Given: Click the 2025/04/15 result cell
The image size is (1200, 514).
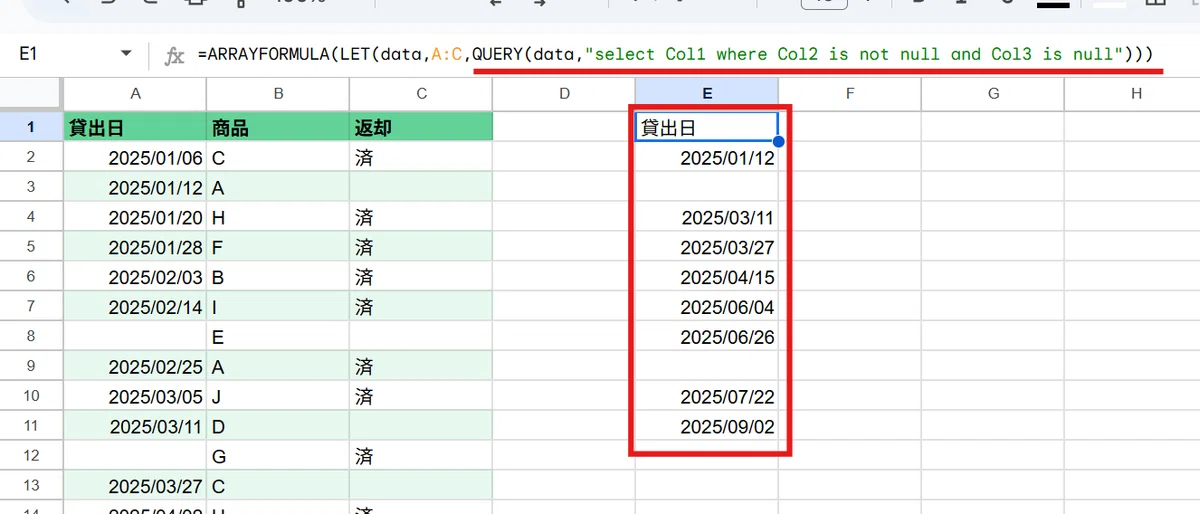Looking at the screenshot, I should coord(707,277).
